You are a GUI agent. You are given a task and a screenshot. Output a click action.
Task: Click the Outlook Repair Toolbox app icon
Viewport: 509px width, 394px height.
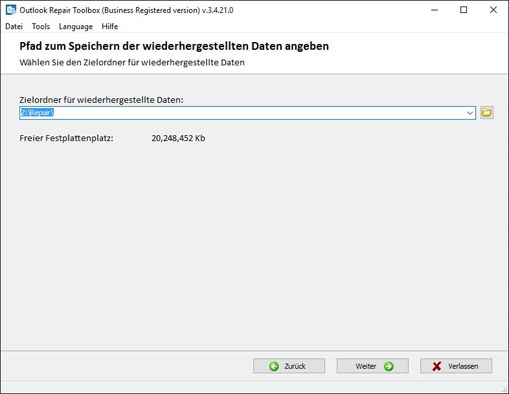point(11,10)
